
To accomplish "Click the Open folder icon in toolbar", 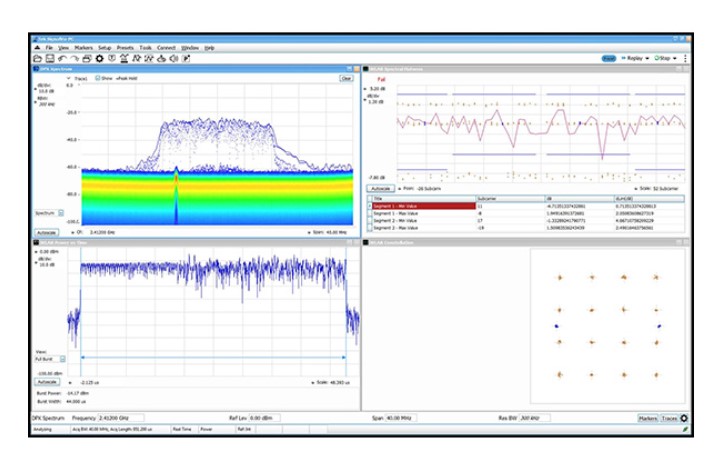I will pos(37,58).
